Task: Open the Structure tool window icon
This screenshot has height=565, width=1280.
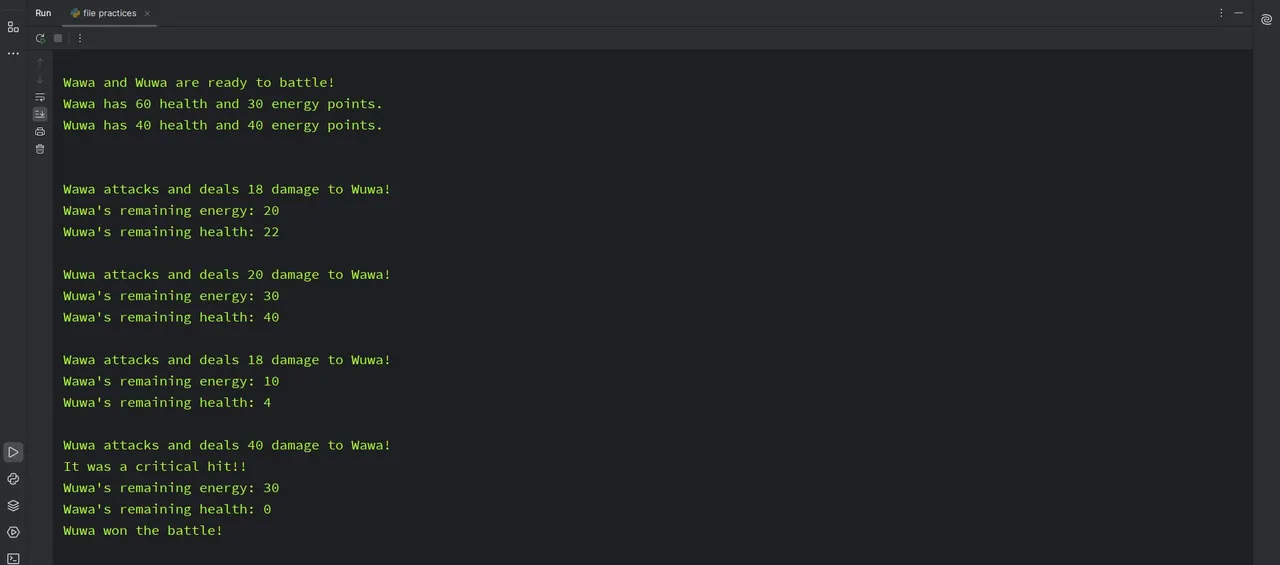Action: 13,27
